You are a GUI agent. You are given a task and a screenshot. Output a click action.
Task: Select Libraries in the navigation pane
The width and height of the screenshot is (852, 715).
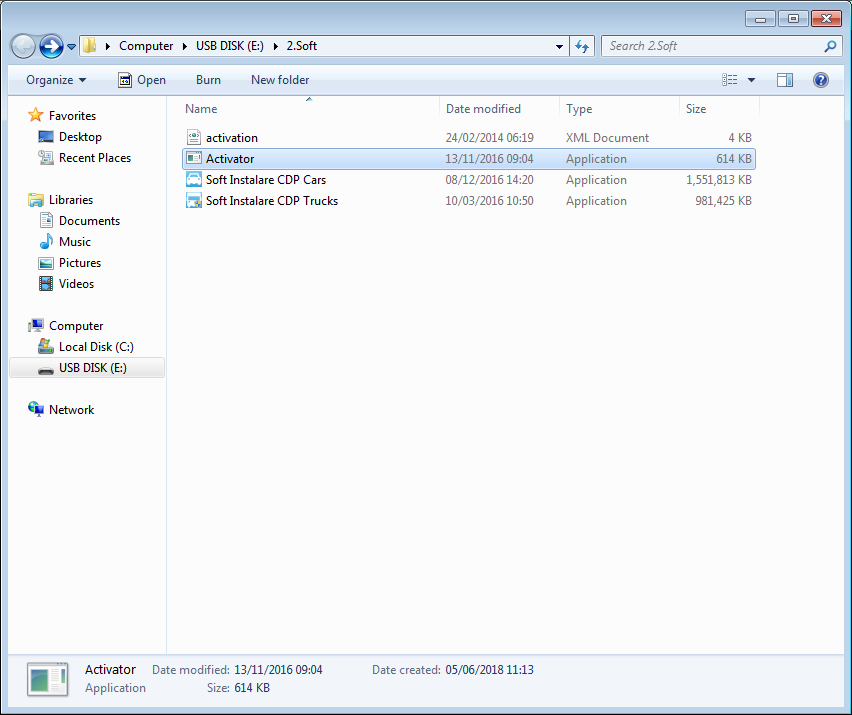point(71,200)
